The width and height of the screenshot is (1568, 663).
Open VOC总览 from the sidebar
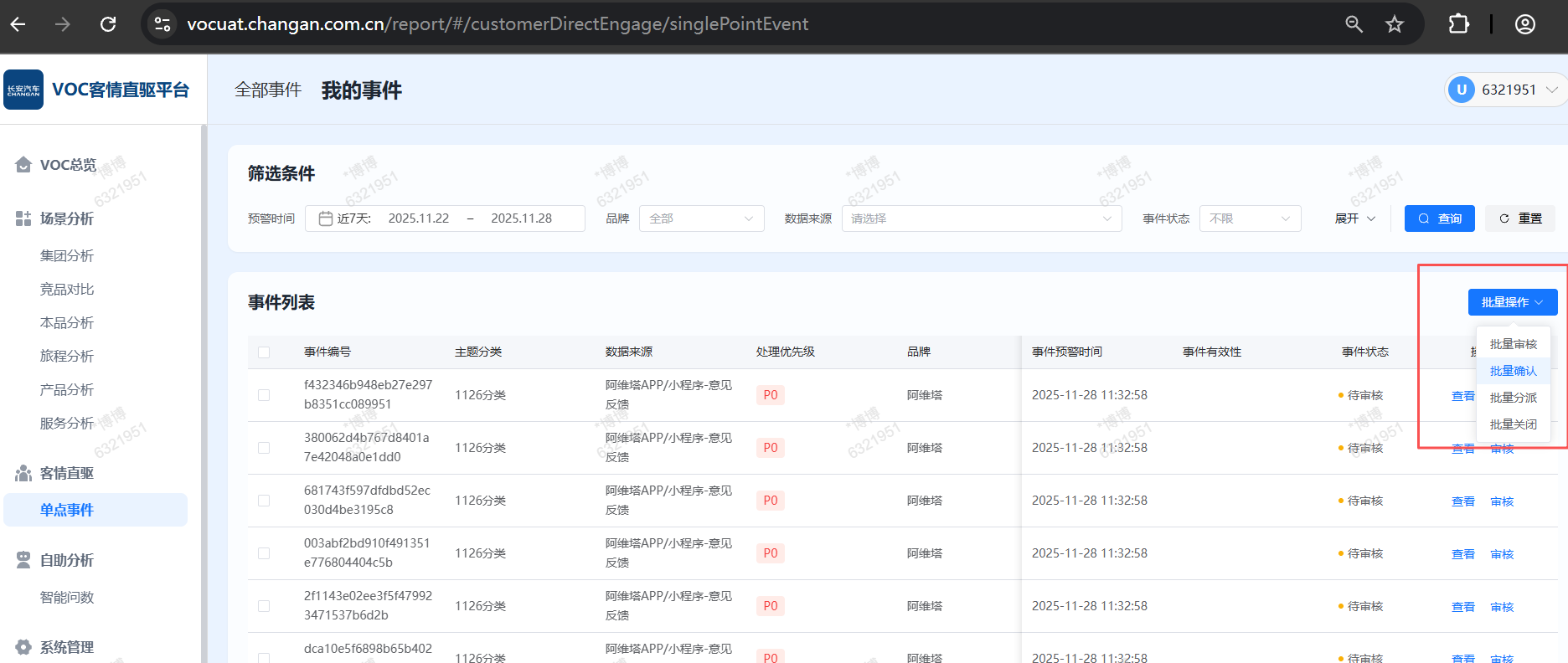point(68,165)
